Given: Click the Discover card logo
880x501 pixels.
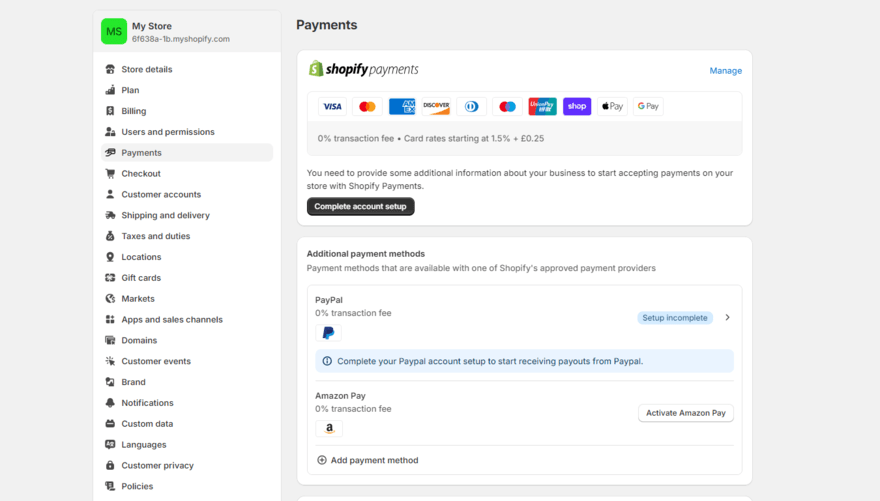Looking at the screenshot, I should (436, 106).
